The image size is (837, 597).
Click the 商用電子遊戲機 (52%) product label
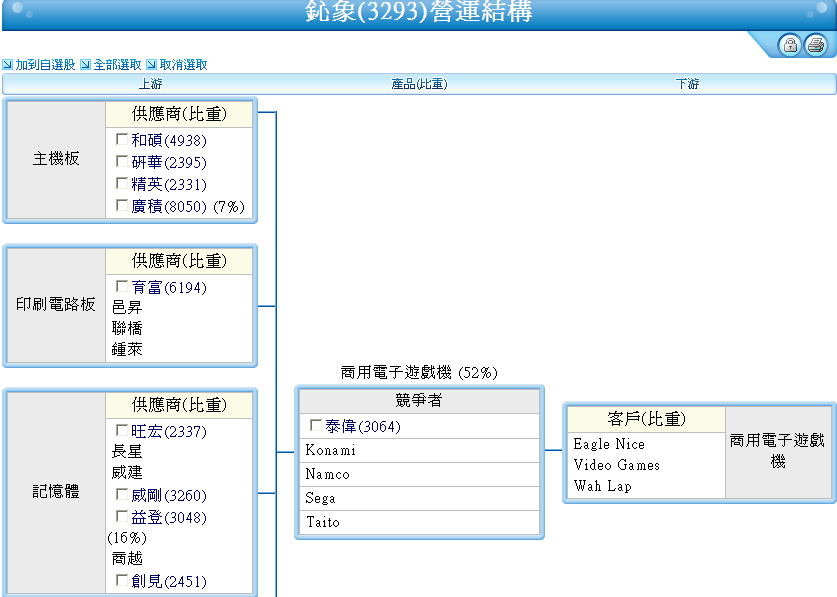click(x=419, y=372)
